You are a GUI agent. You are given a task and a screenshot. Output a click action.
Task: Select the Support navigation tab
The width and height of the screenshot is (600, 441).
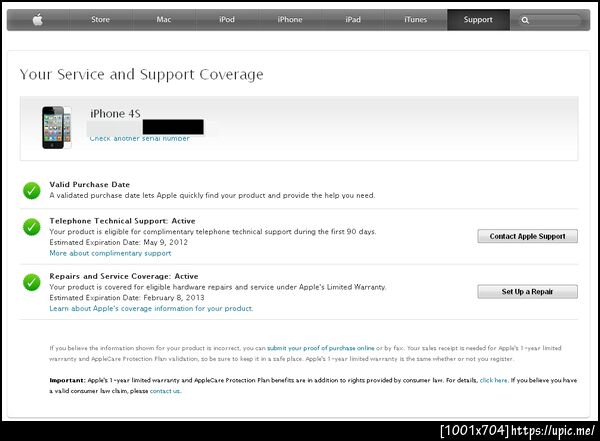click(478, 20)
